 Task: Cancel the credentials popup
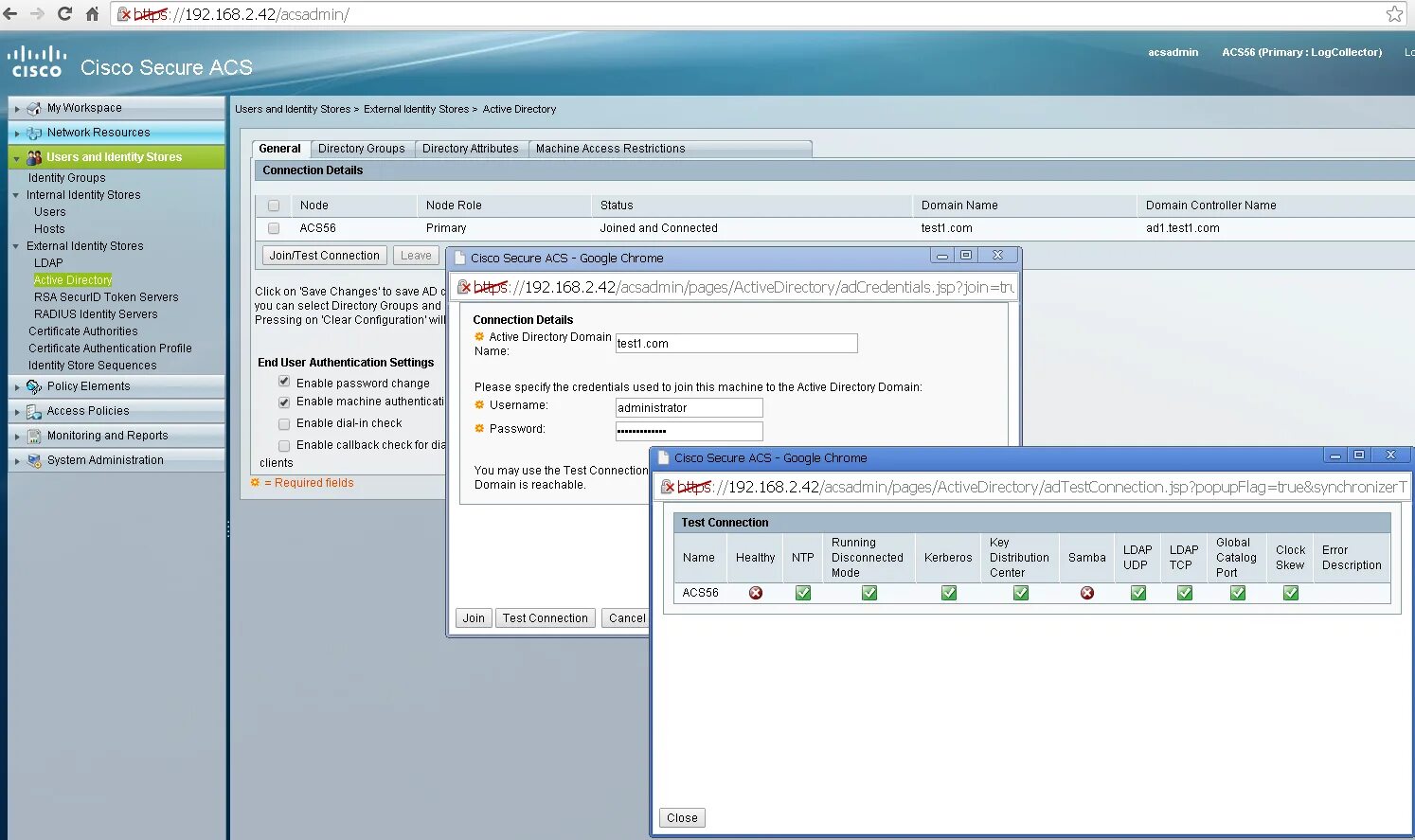point(627,618)
